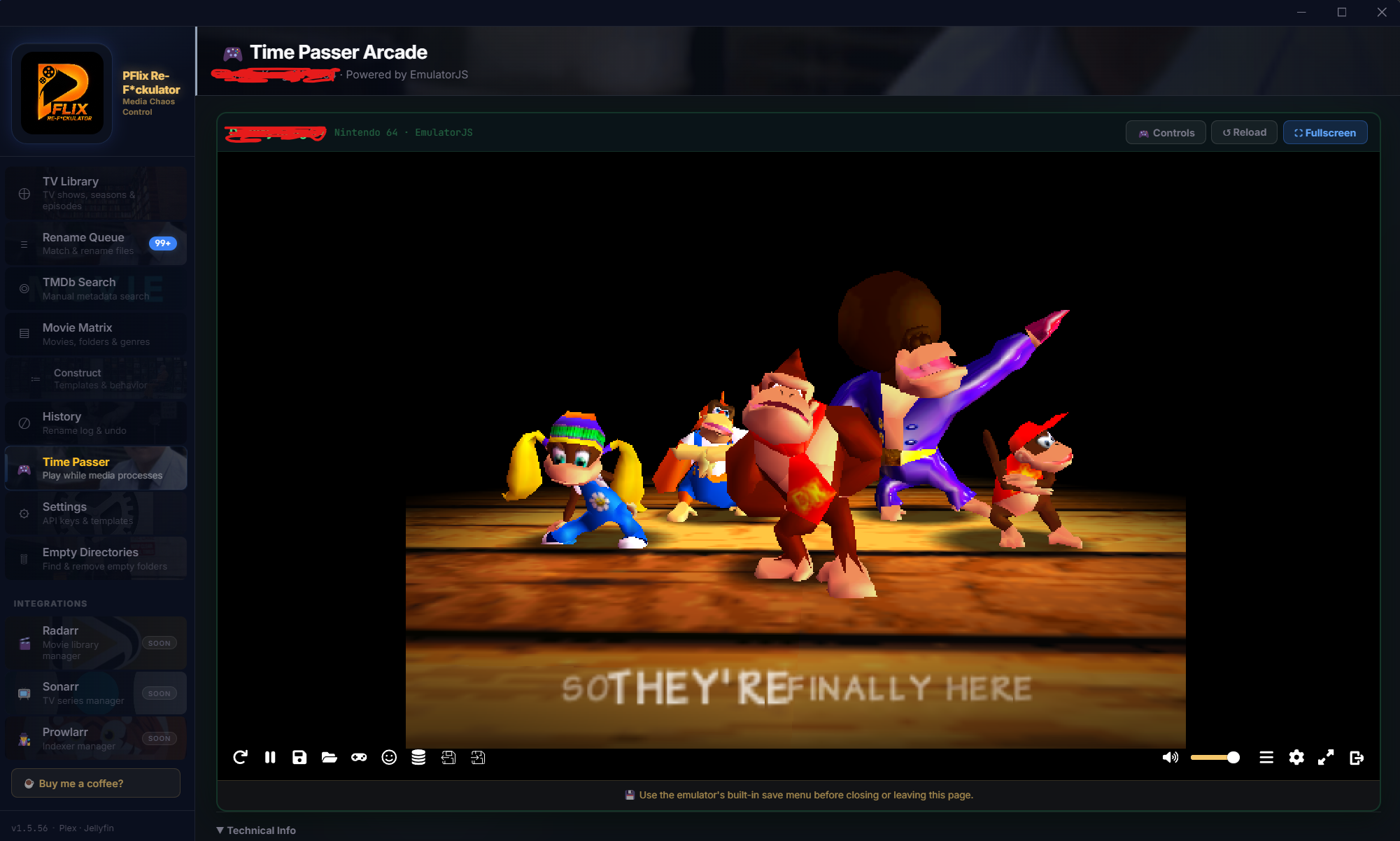Select Time Passer nav item

click(96, 468)
